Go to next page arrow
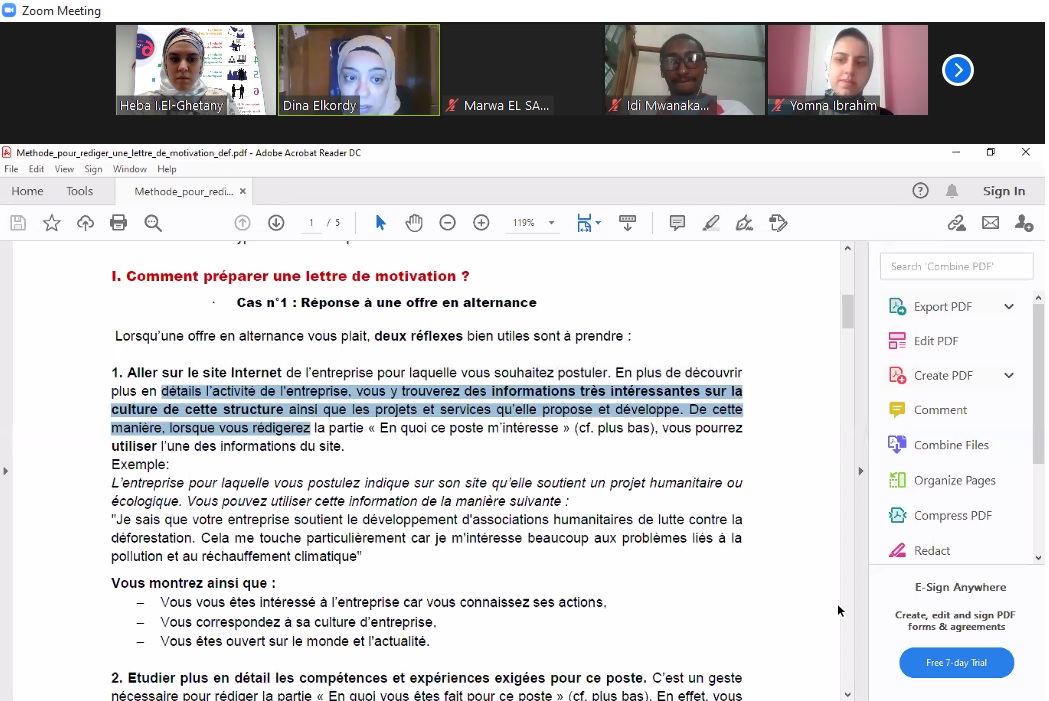Image resolution: width=1049 pixels, height=701 pixels. (x=276, y=223)
